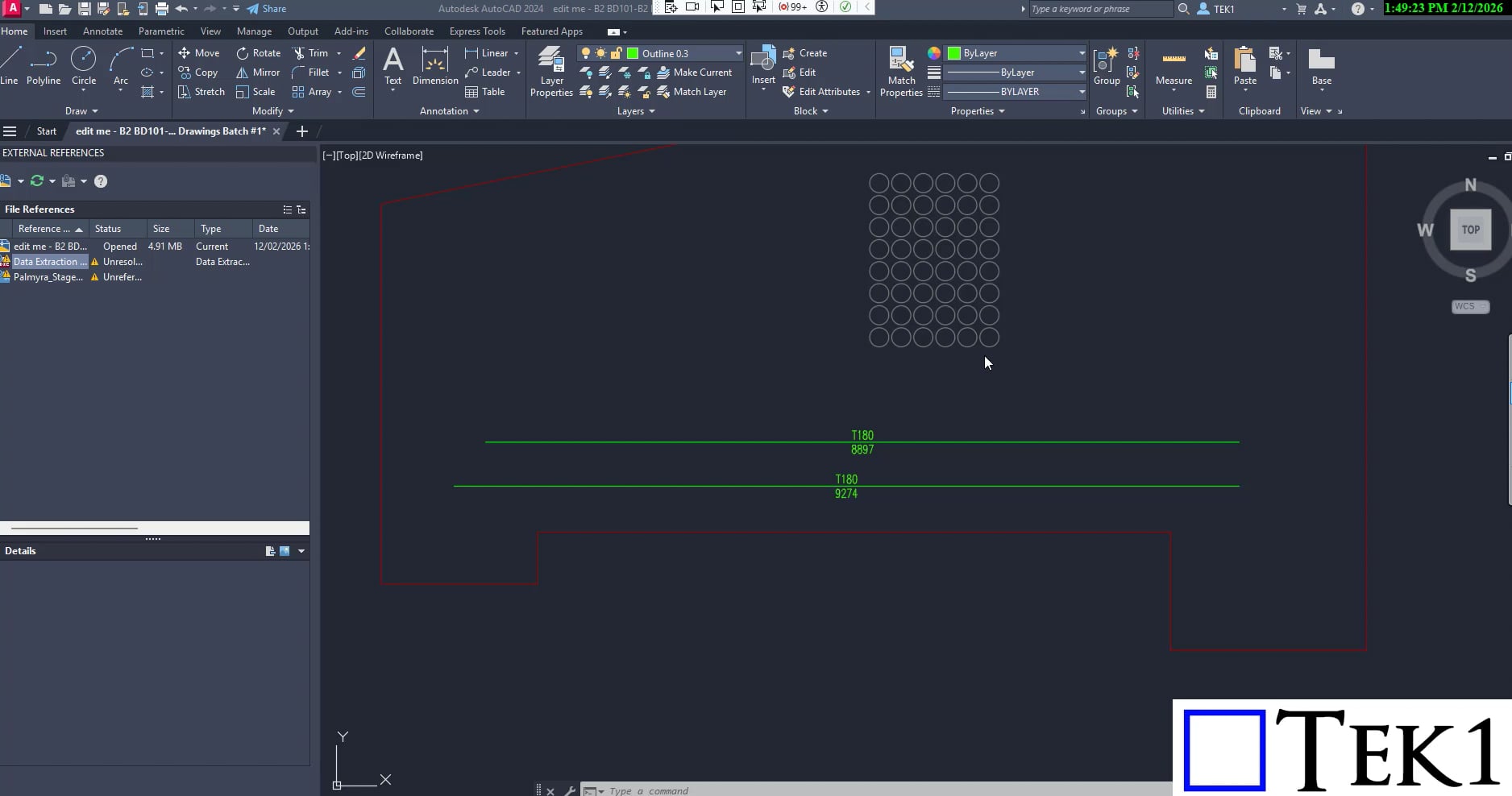Viewport: 1512px width, 796px height.
Task: Click the Dimension tool
Action: click(x=435, y=66)
